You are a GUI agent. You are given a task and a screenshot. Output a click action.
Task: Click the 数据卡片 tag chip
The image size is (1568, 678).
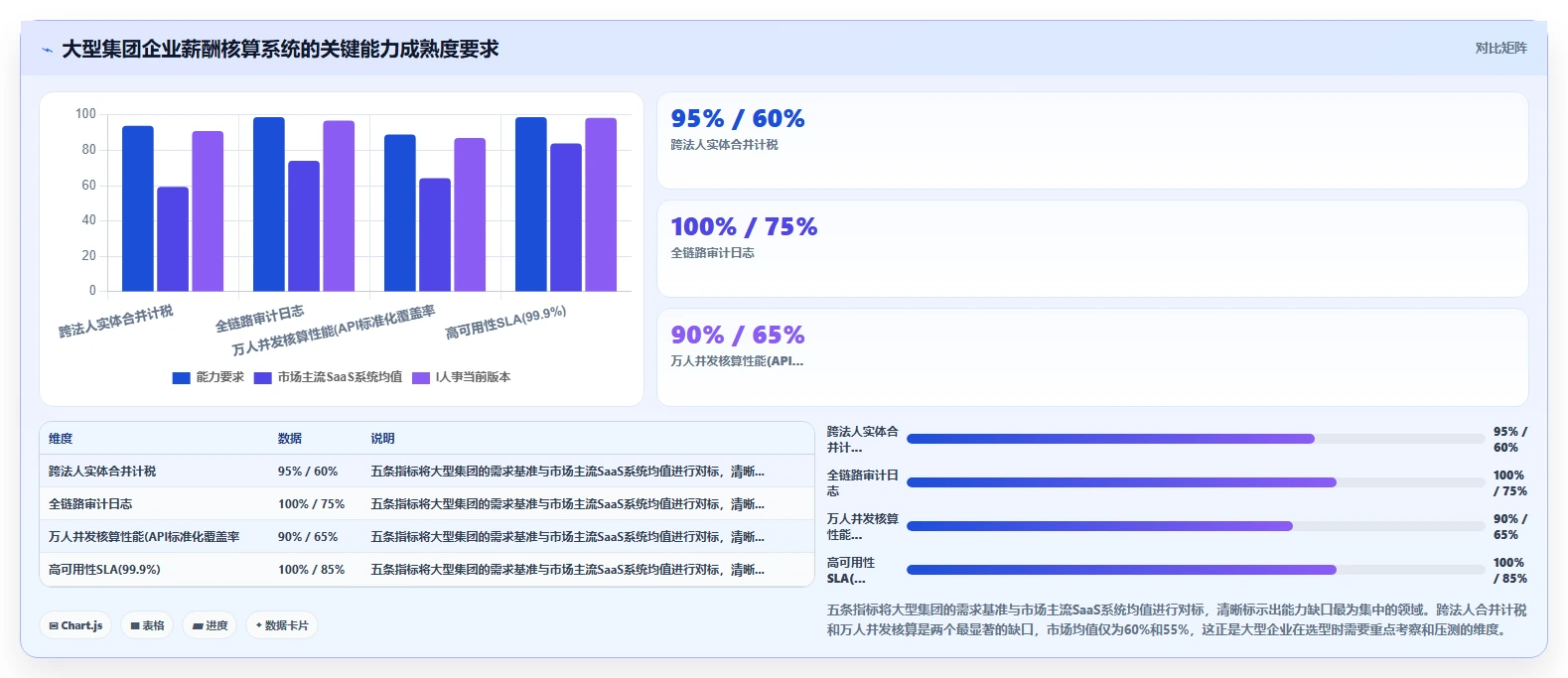tap(282, 625)
